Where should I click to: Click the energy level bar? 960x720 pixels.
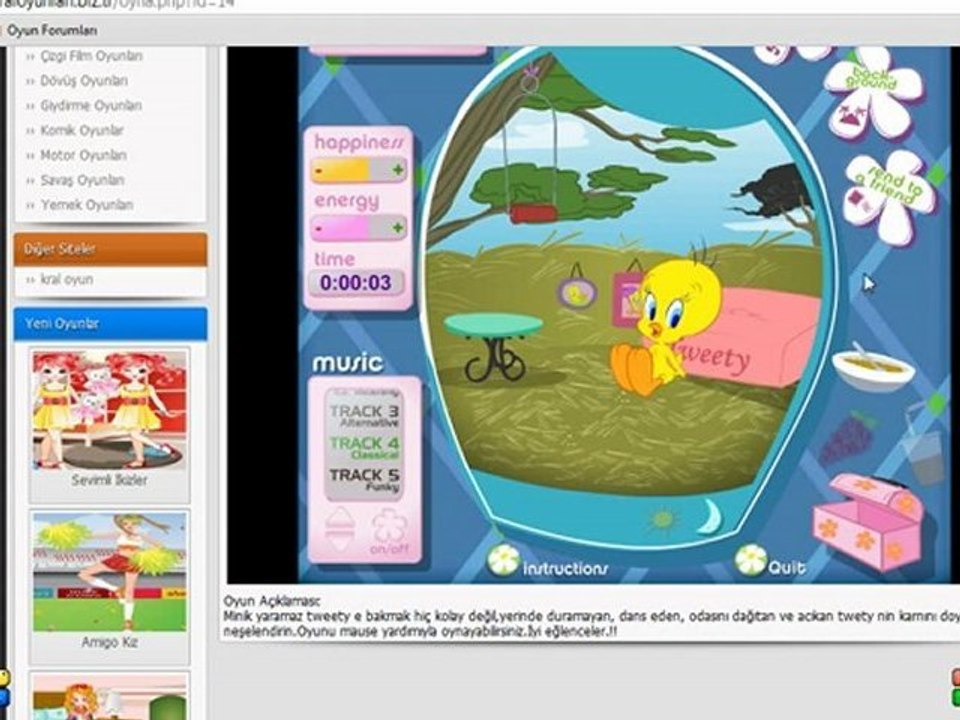(359, 228)
